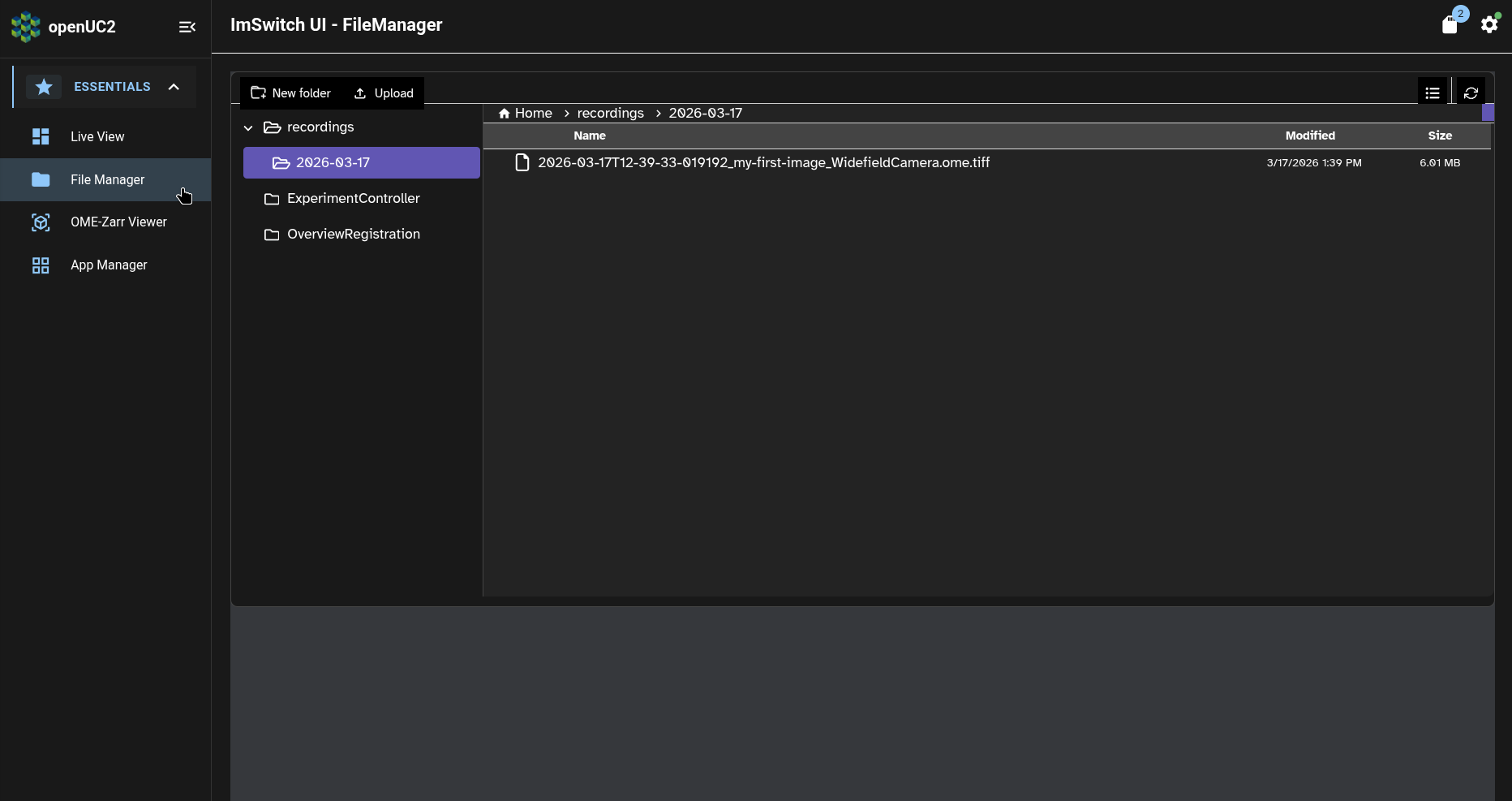Open notifications via the gift icon
Screen dimensions: 1512x801
(1451, 24)
